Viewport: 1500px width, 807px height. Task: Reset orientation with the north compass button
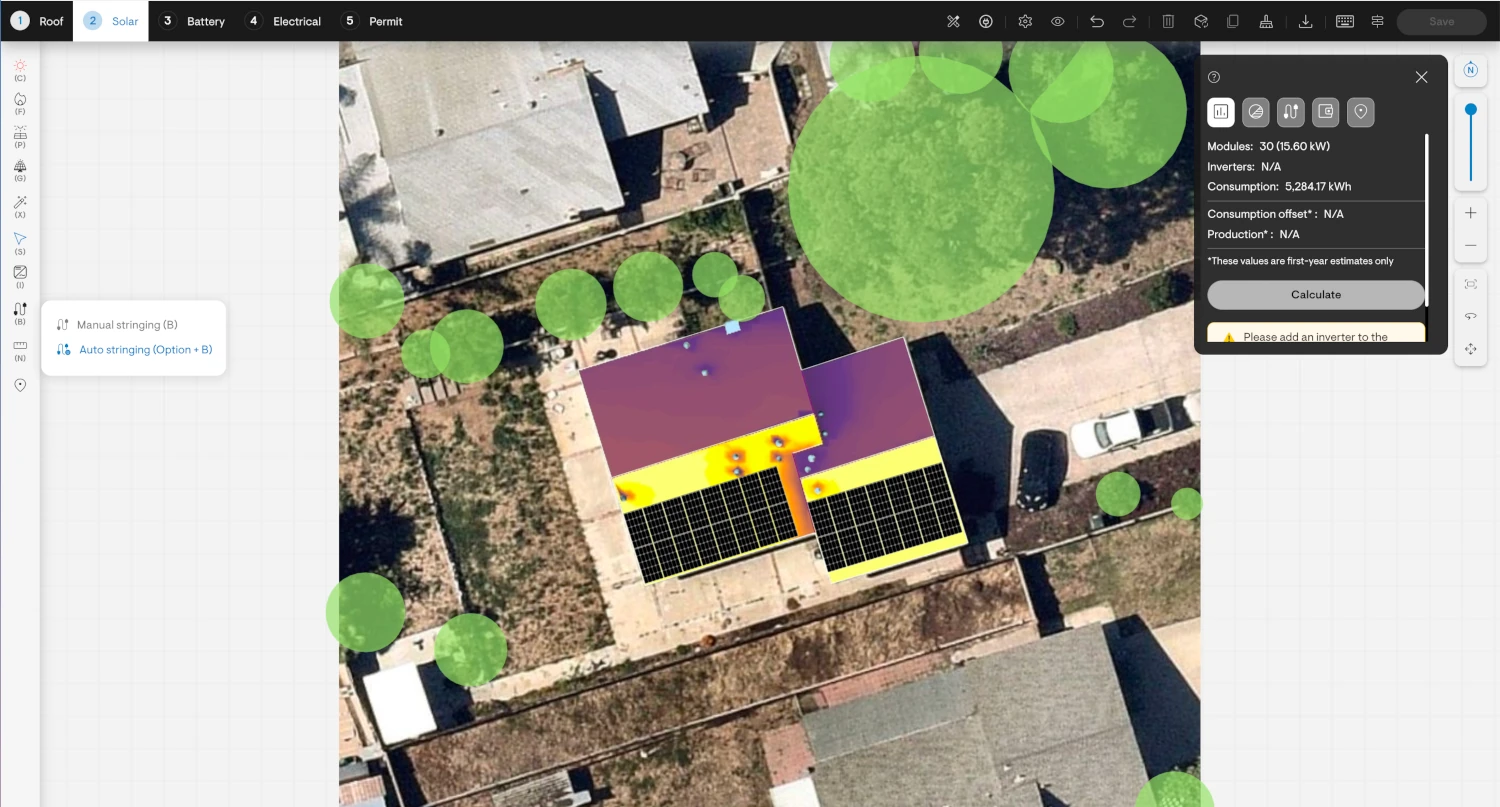tap(1470, 69)
